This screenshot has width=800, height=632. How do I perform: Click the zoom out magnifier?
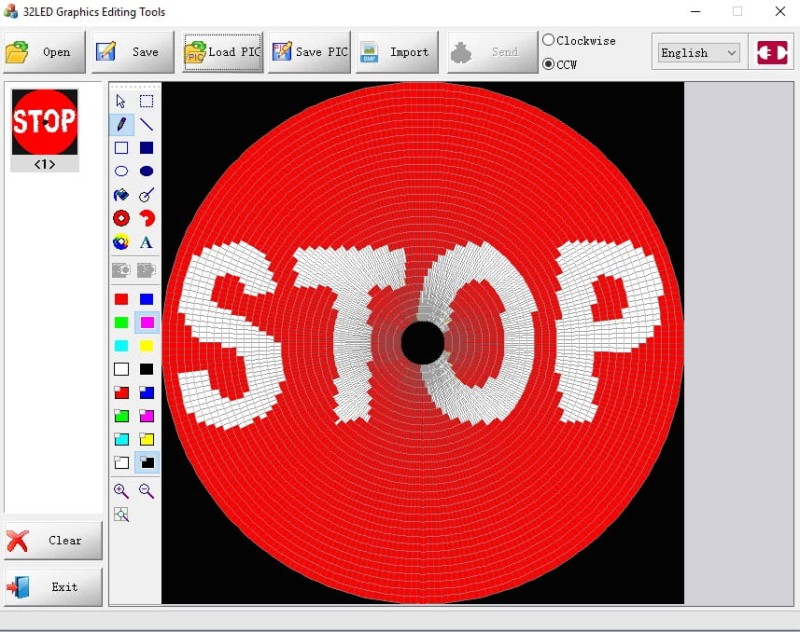tap(146, 491)
